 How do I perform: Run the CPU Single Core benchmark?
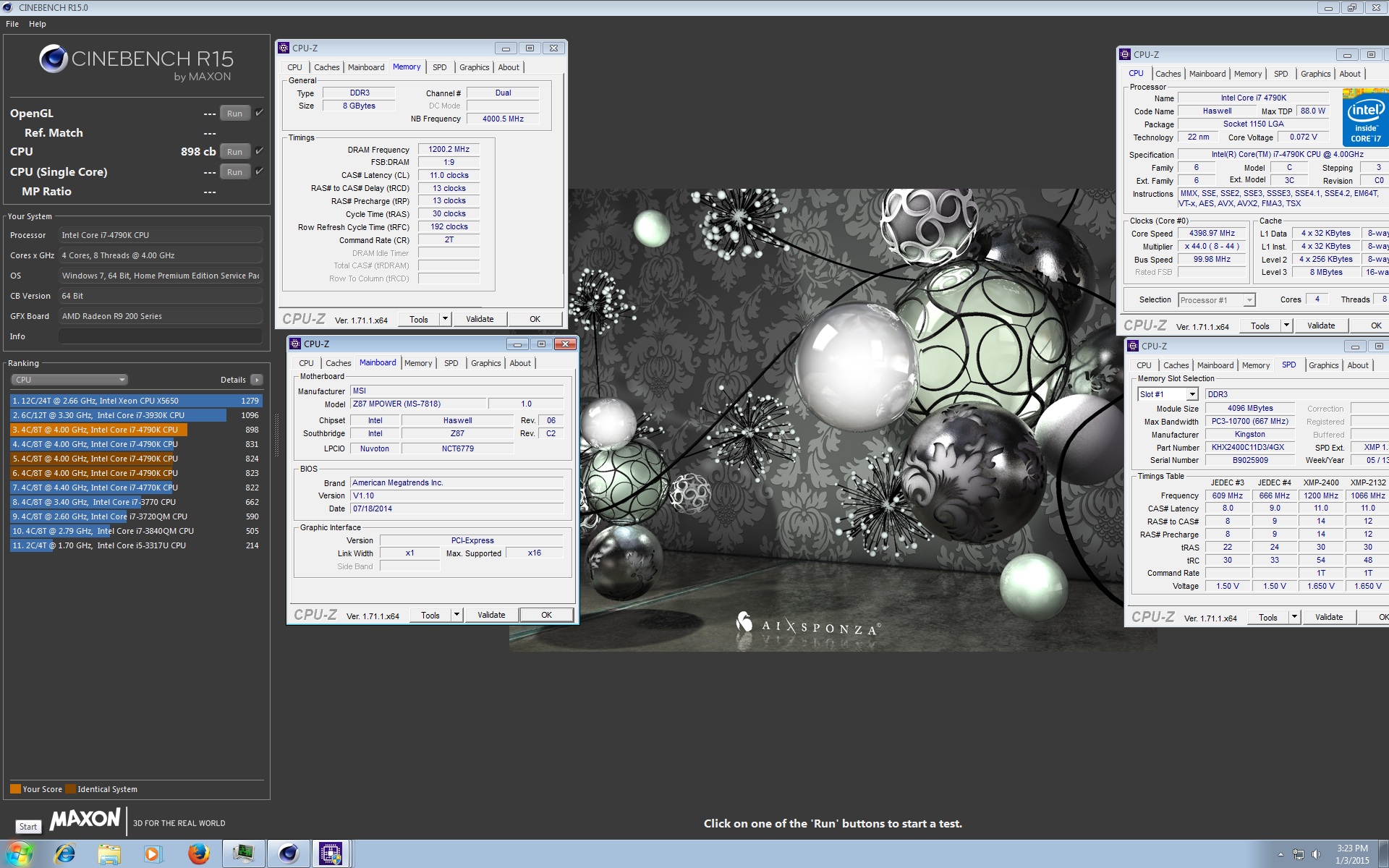pyautogui.click(x=234, y=171)
